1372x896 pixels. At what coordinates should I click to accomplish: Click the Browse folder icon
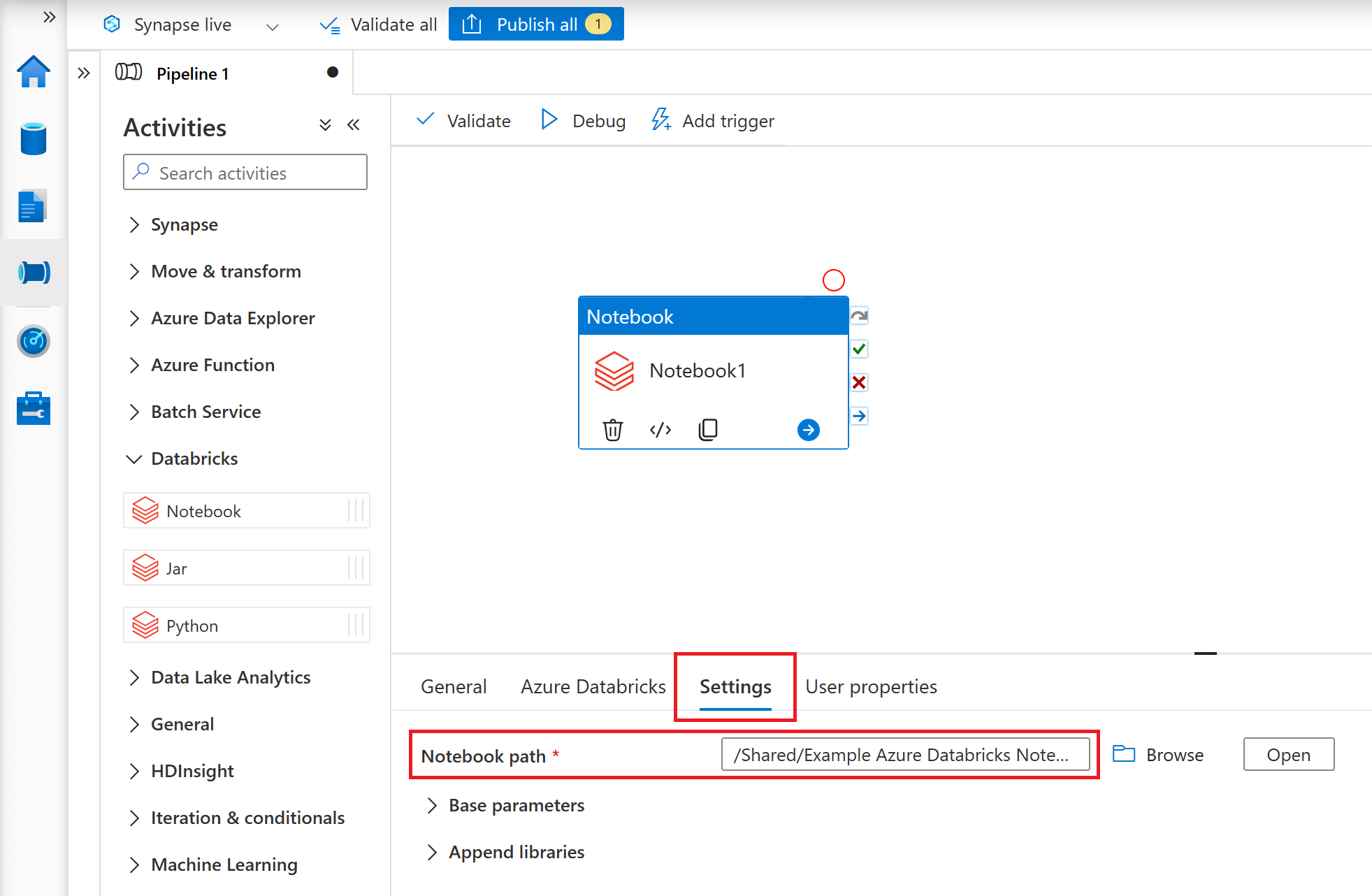click(1124, 754)
